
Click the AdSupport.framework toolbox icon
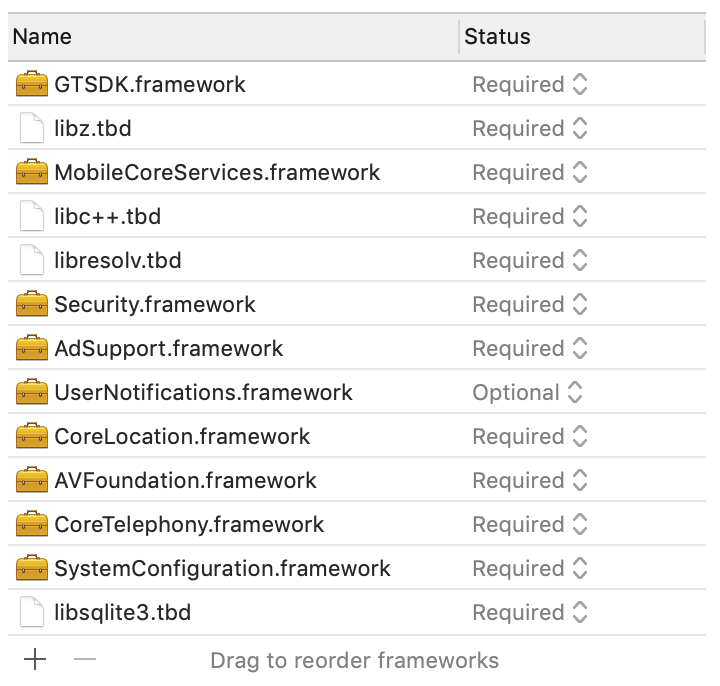(x=32, y=349)
